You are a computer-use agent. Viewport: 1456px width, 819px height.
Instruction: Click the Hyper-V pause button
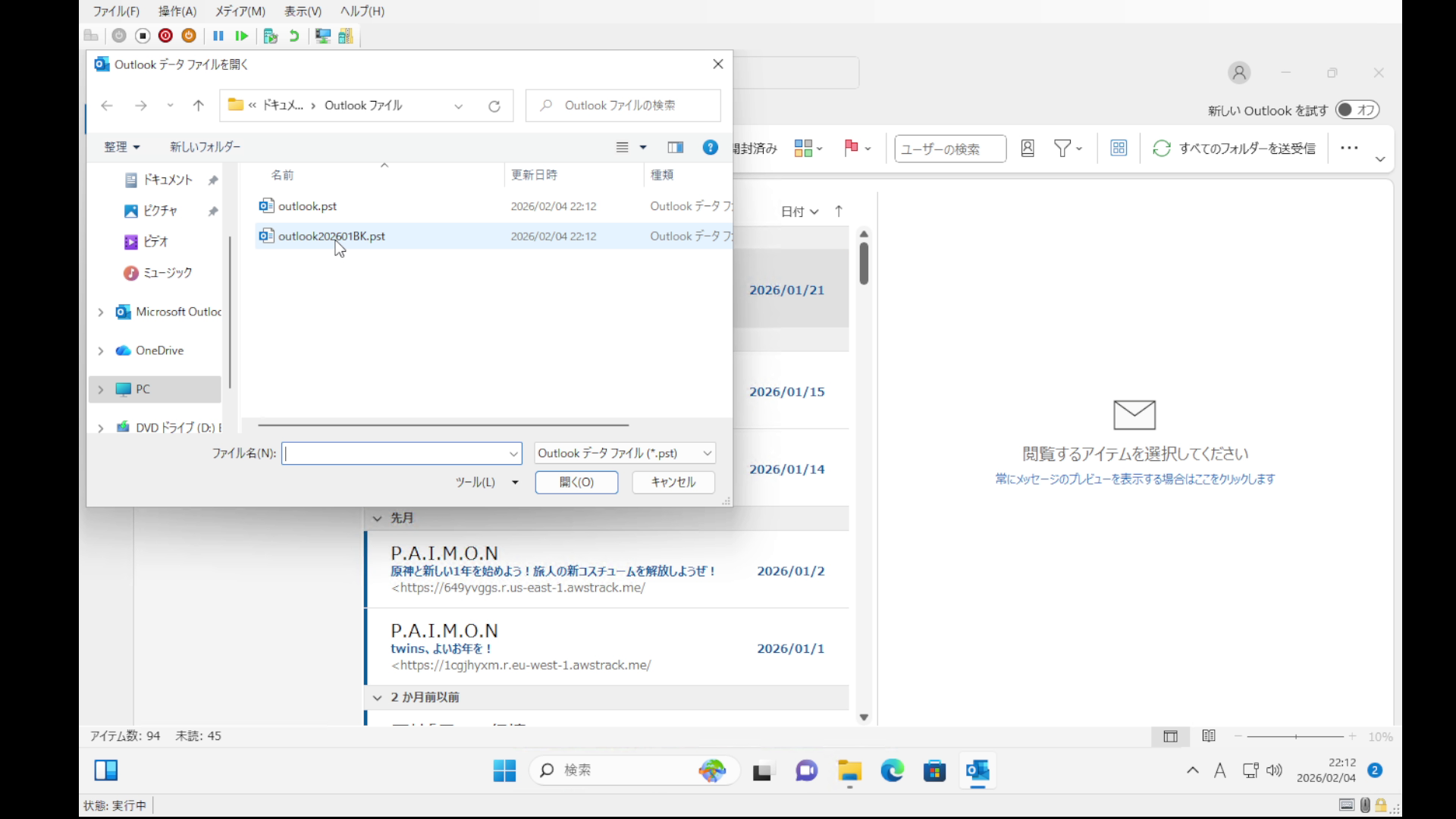[x=218, y=36]
